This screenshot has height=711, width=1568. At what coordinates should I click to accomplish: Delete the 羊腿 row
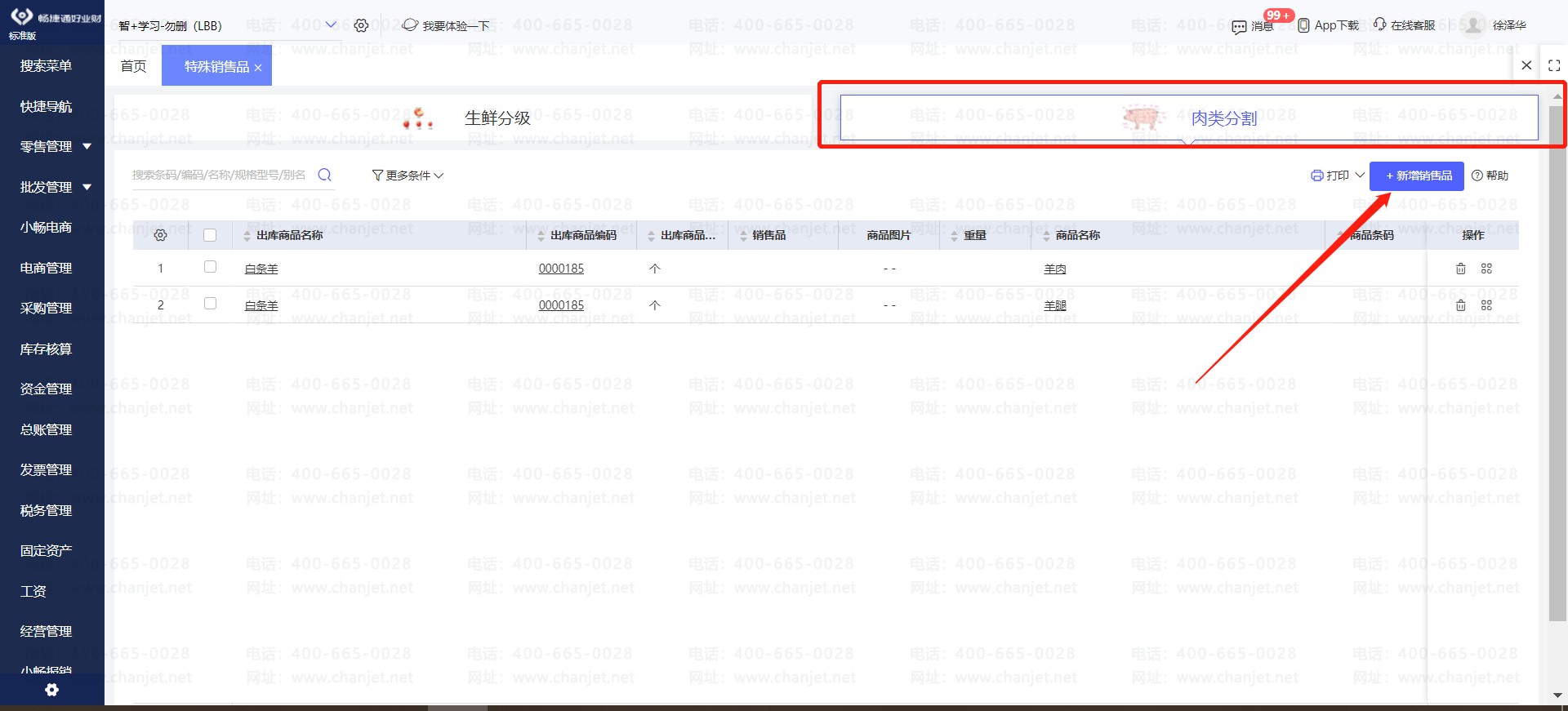click(1461, 305)
